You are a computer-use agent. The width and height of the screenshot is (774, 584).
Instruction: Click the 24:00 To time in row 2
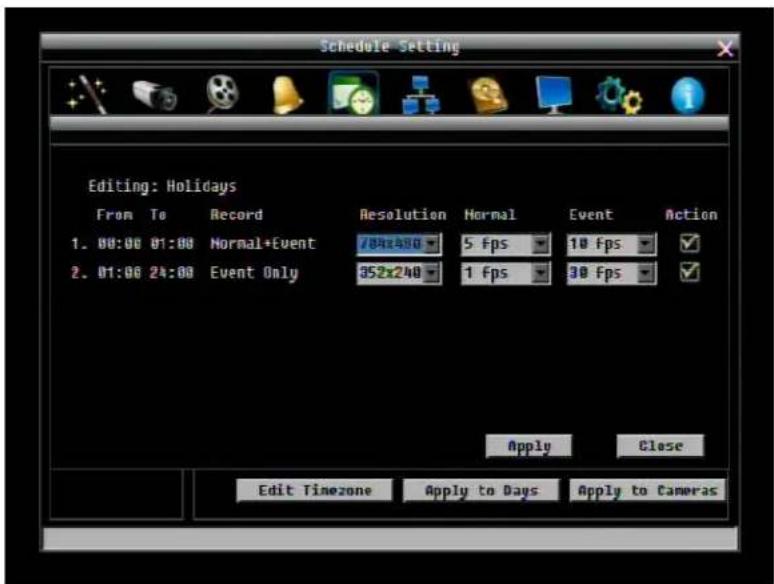click(x=171, y=273)
